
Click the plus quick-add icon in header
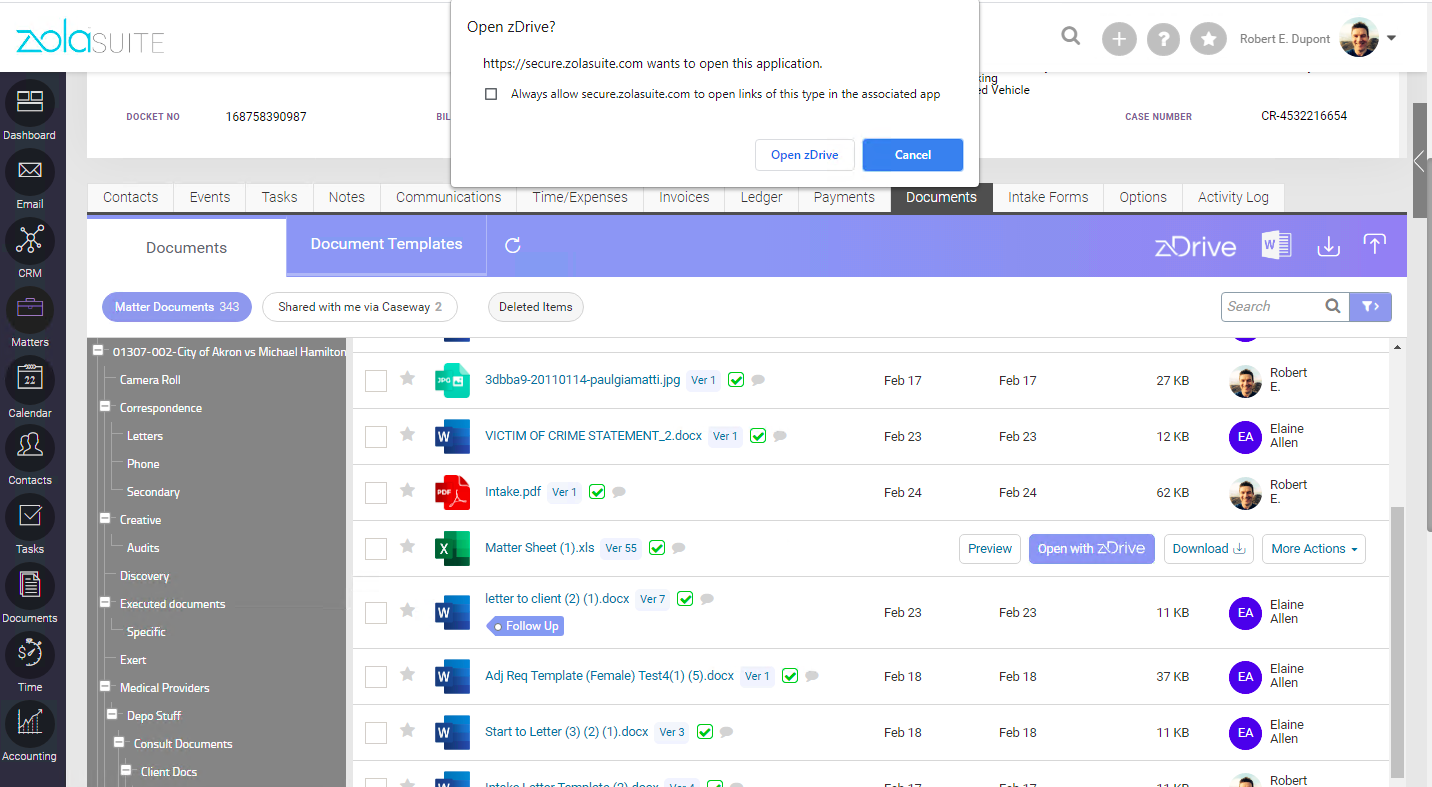click(1120, 39)
